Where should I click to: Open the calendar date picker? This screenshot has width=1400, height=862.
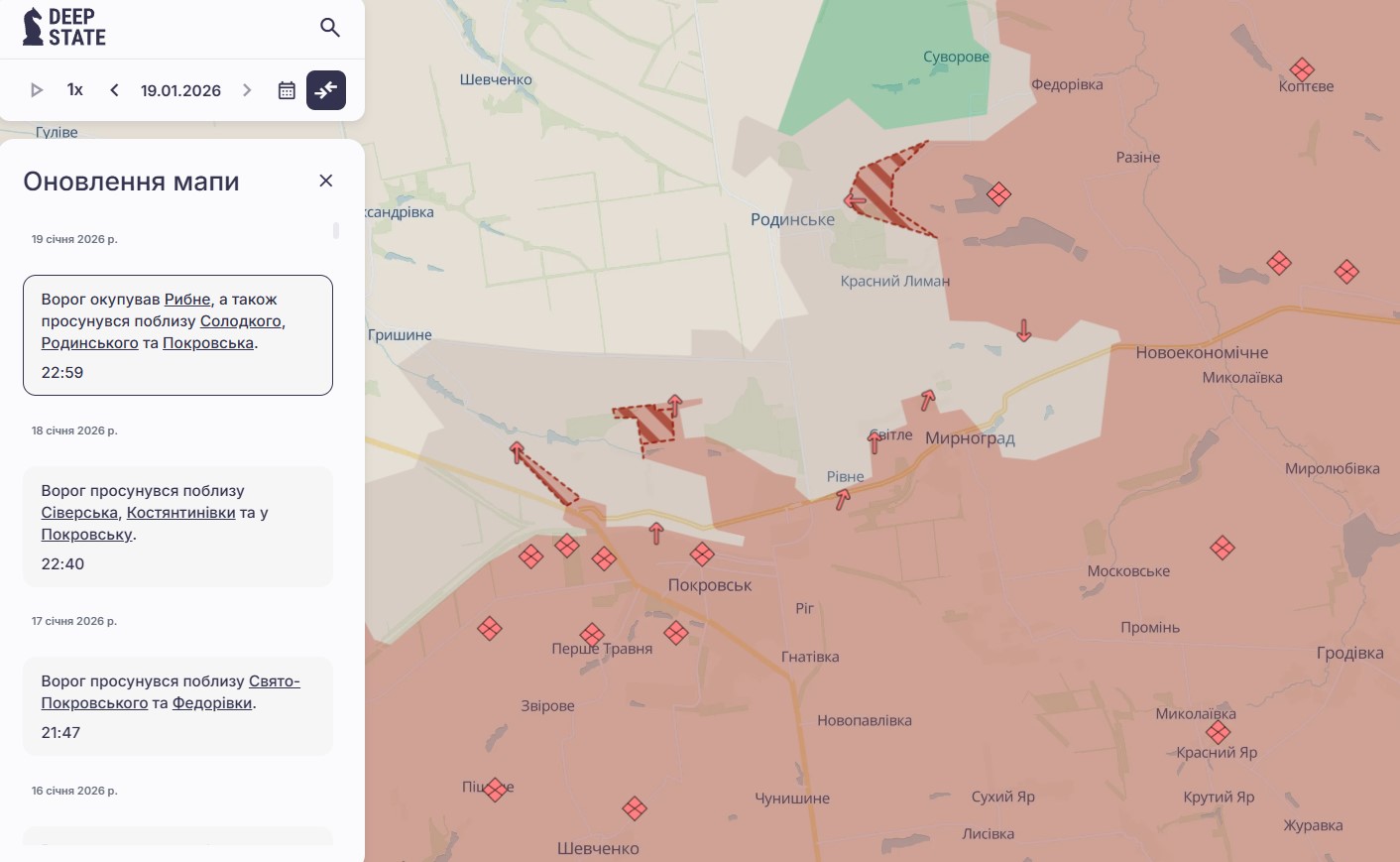coord(287,90)
